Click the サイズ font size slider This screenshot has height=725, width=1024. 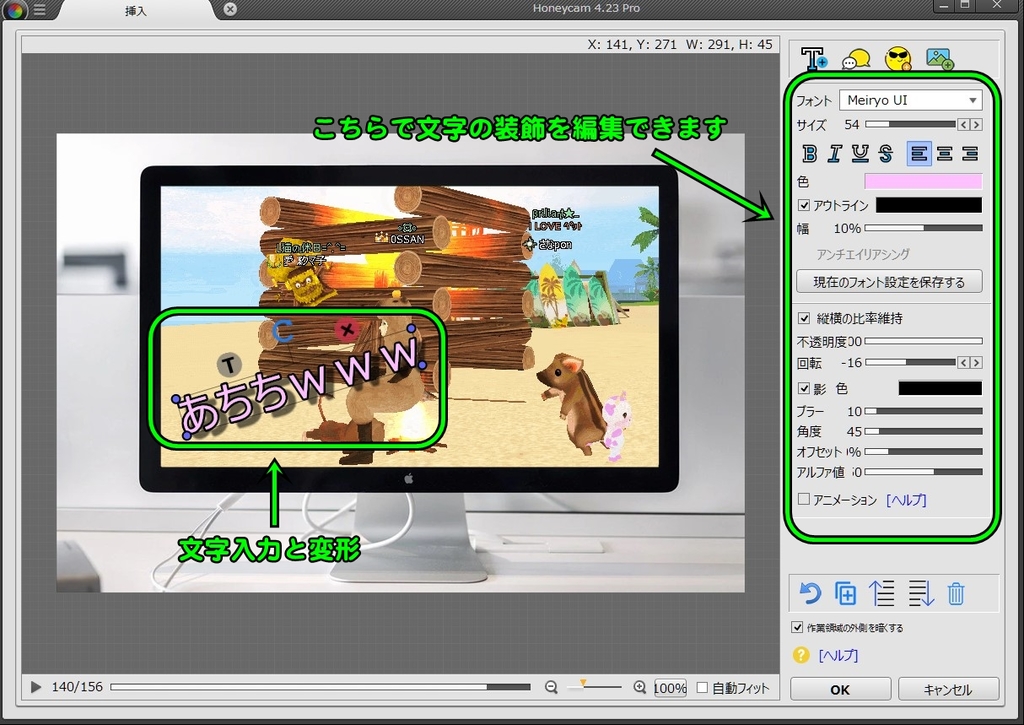click(x=910, y=124)
